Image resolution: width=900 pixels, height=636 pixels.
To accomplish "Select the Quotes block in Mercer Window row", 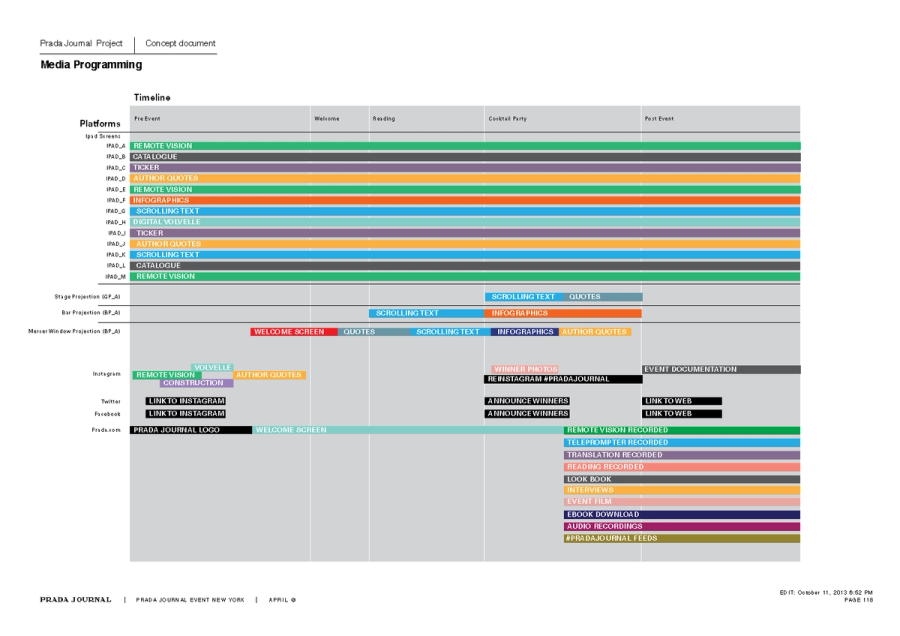I will click(374, 332).
